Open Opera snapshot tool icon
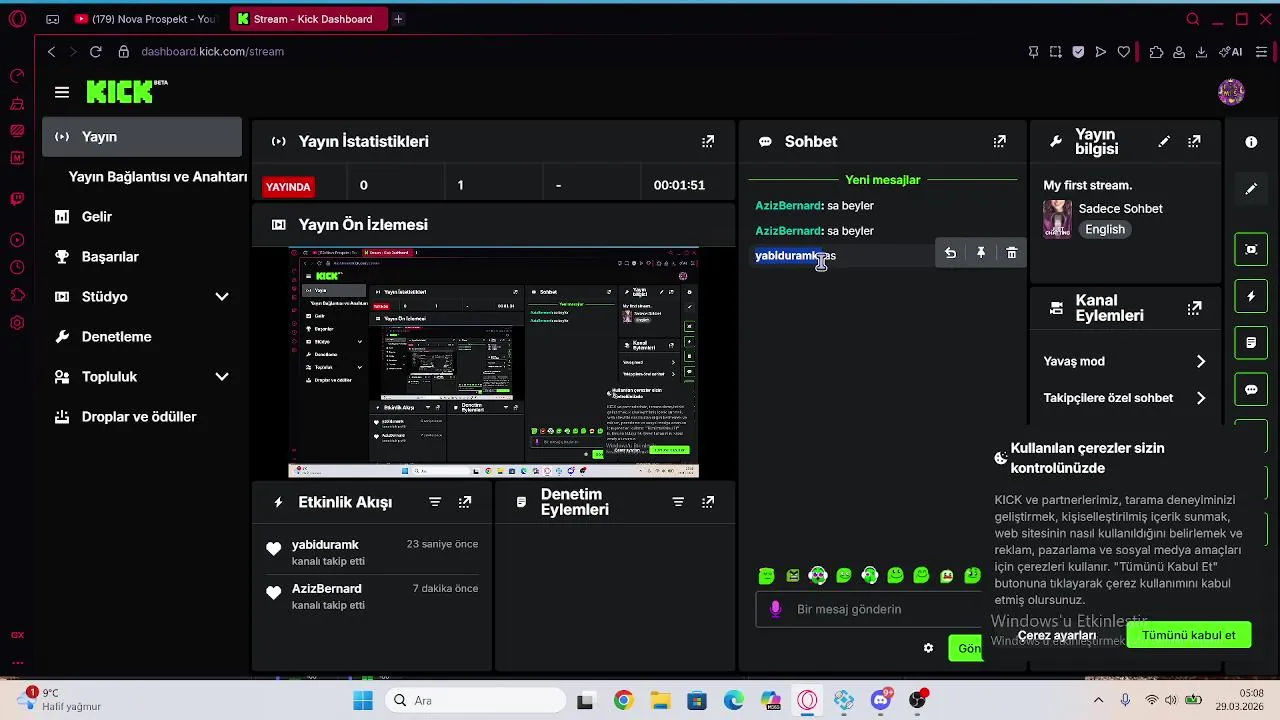1280x720 pixels. click(1056, 52)
